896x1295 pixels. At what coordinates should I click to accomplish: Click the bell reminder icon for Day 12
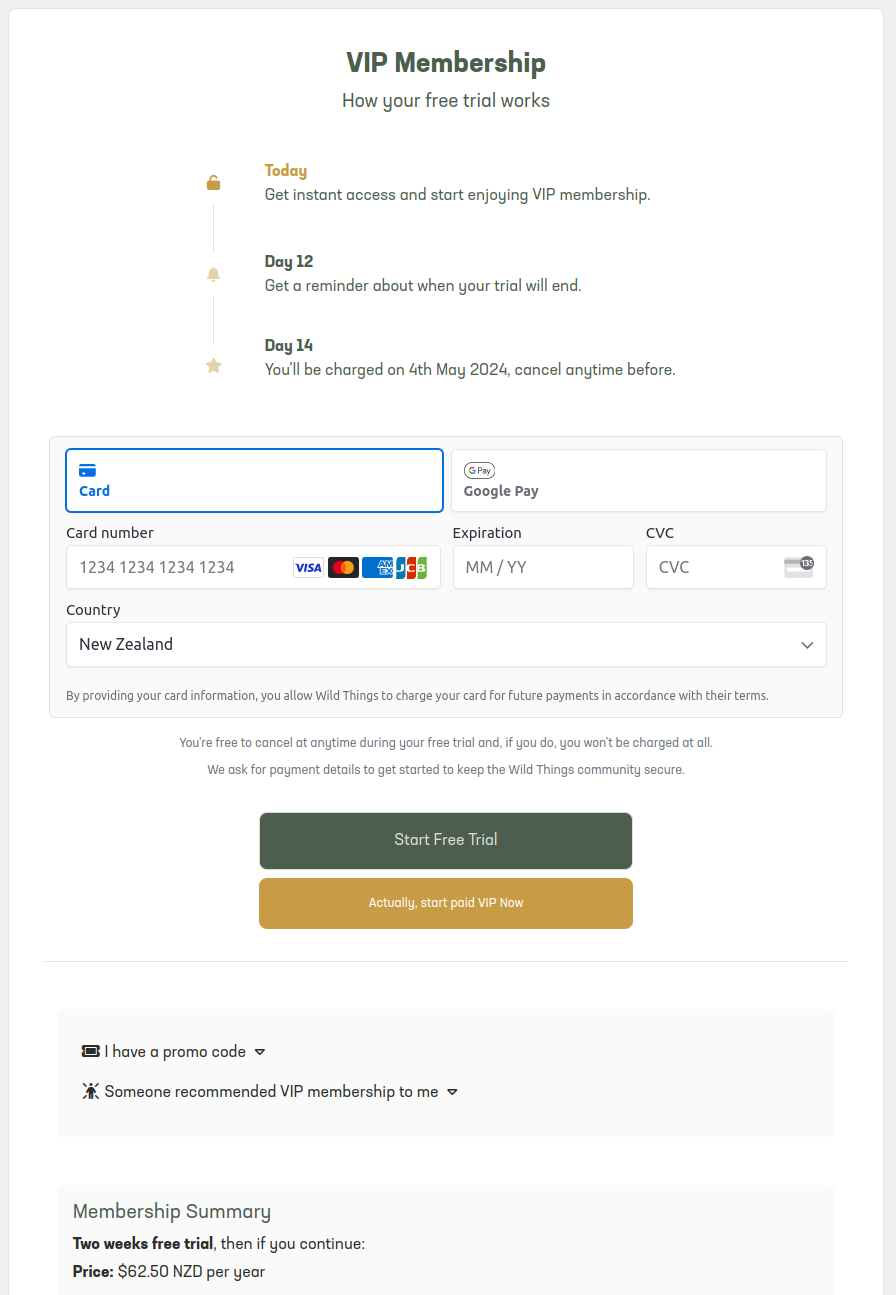213,274
